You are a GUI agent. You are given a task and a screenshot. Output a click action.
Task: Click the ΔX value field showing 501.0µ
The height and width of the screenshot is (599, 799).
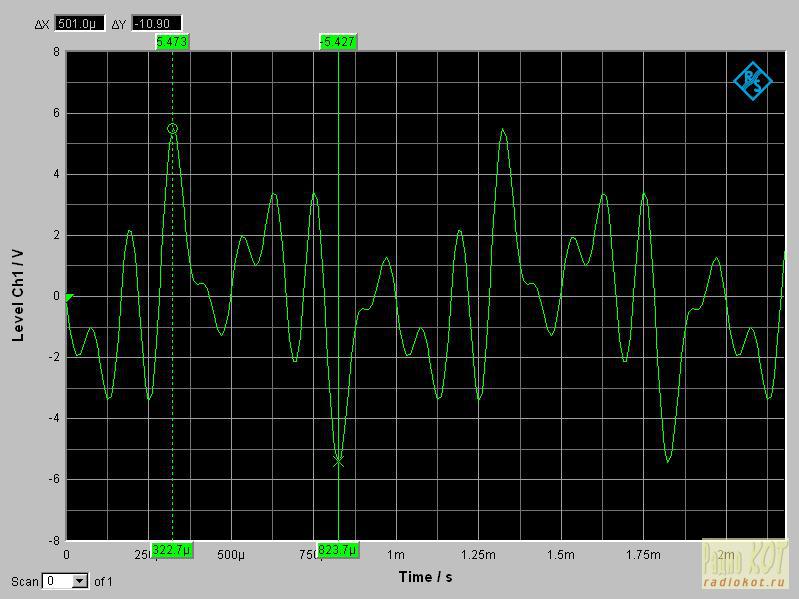[x=79, y=23]
